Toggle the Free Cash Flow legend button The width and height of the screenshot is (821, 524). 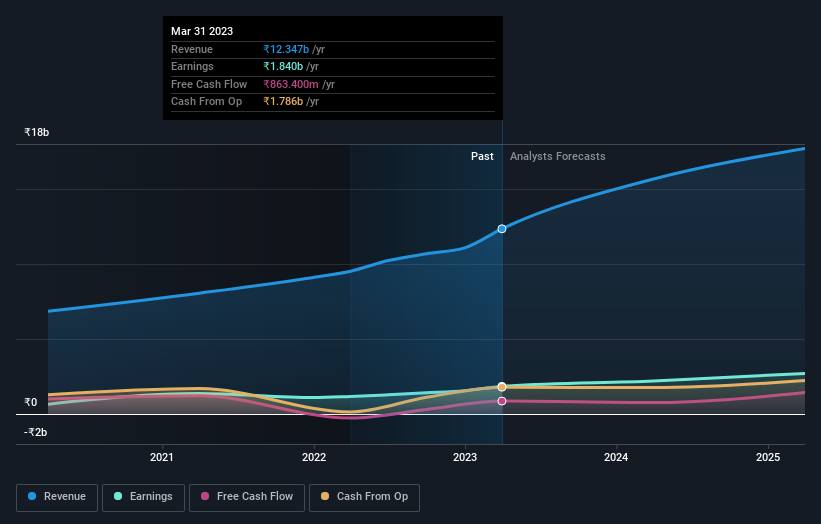click(247, 497)
